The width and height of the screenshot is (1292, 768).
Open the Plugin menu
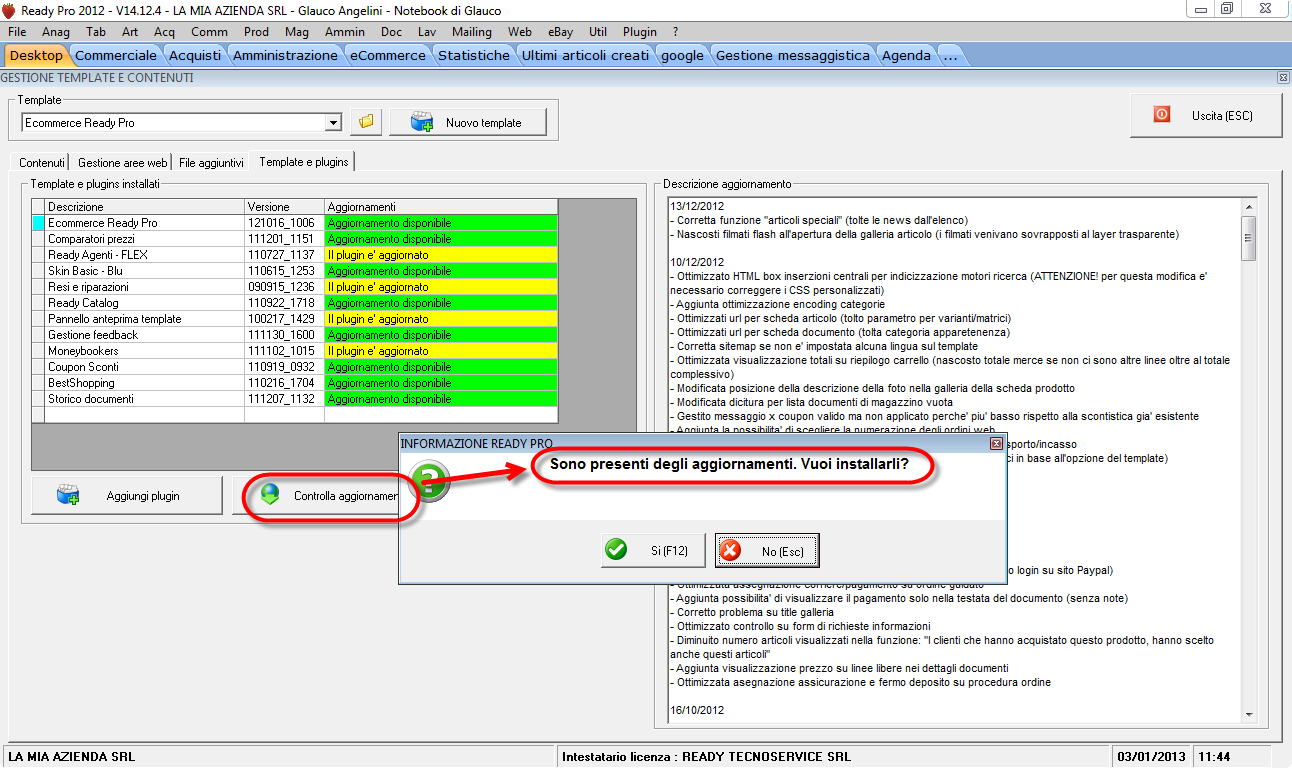tap(640, 32)
